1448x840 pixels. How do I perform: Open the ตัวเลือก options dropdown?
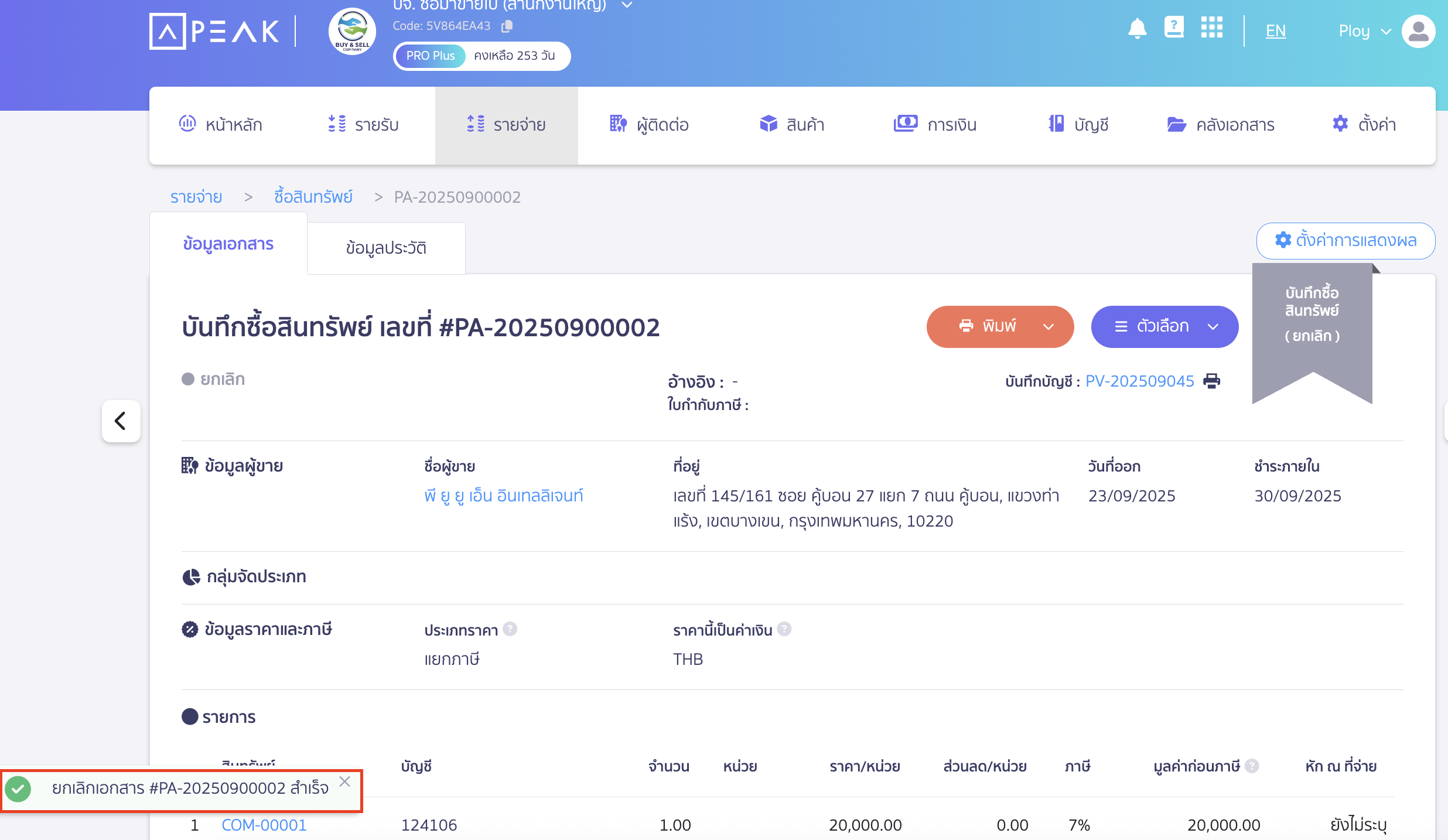[1164, 327]
